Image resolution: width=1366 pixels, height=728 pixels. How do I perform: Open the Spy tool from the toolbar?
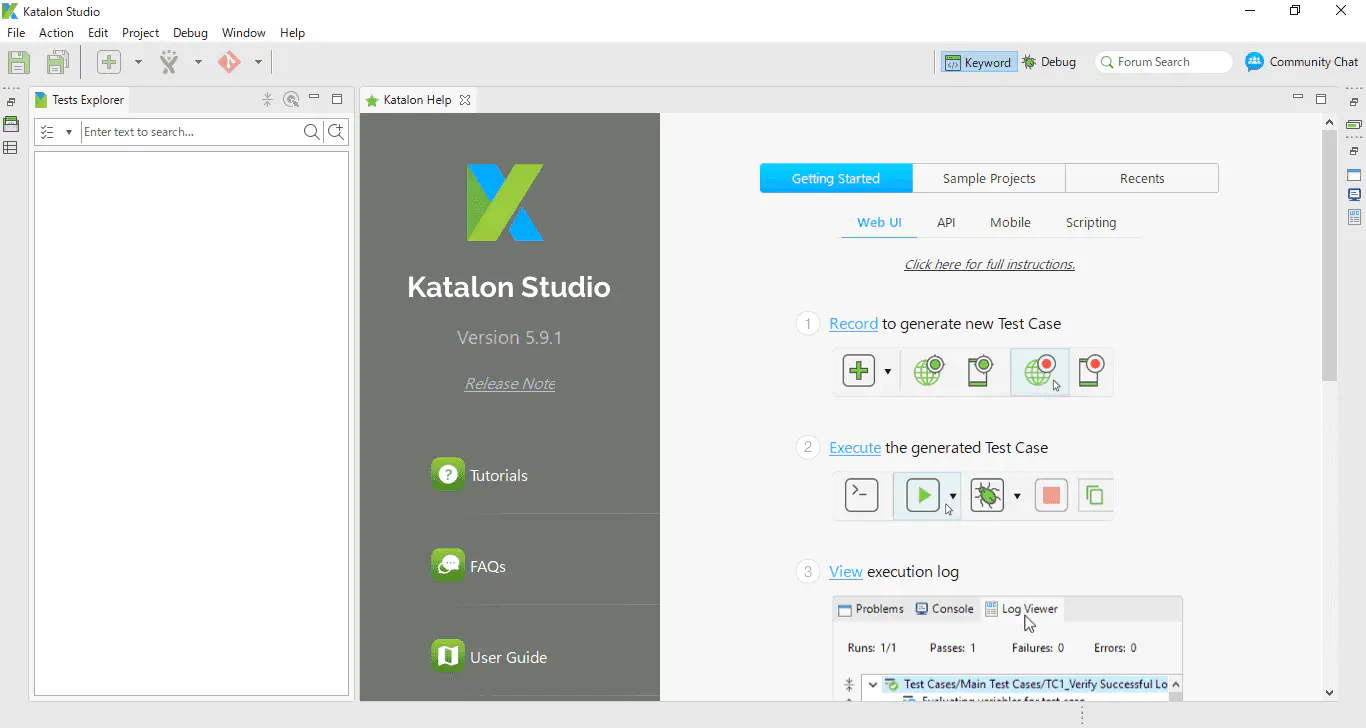pyautogui.click(x=169, y=61)
